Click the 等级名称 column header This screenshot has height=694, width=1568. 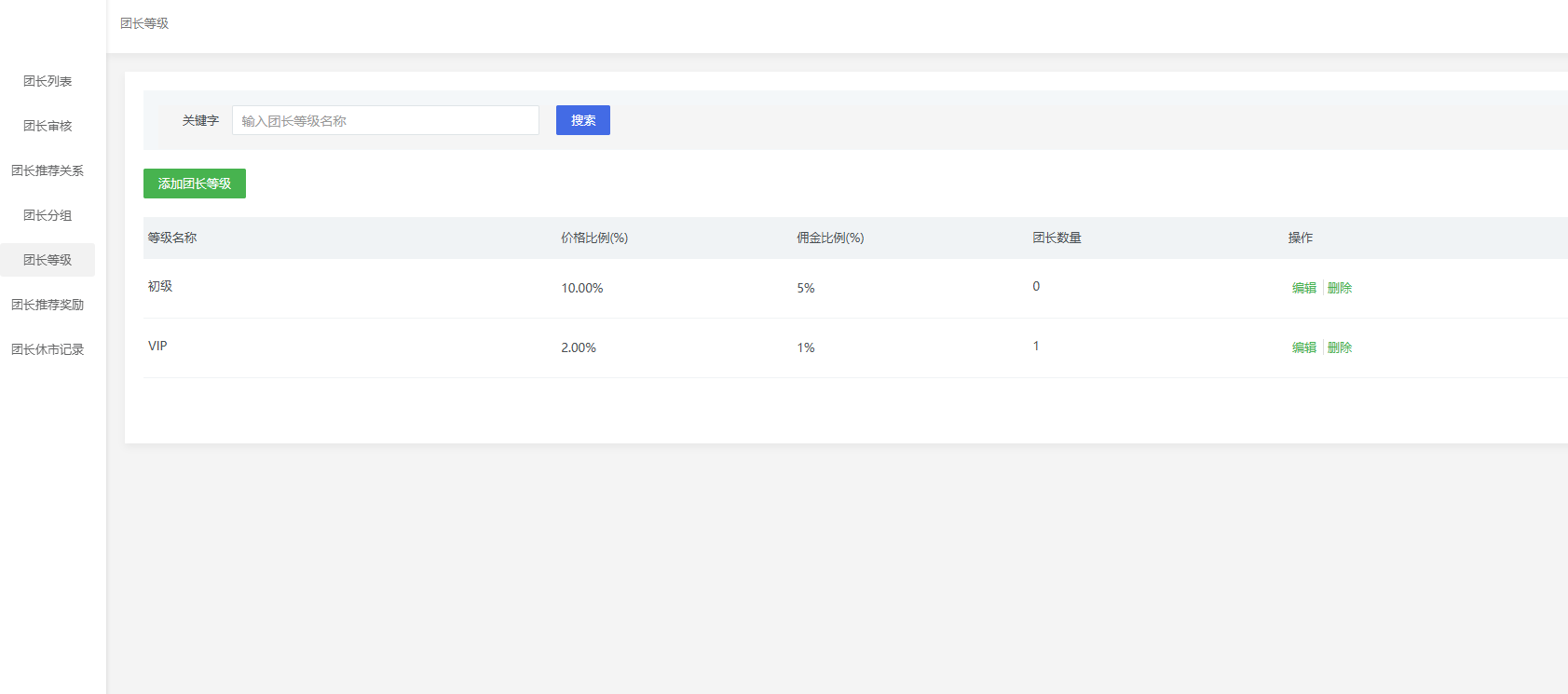tap(172, 238)
